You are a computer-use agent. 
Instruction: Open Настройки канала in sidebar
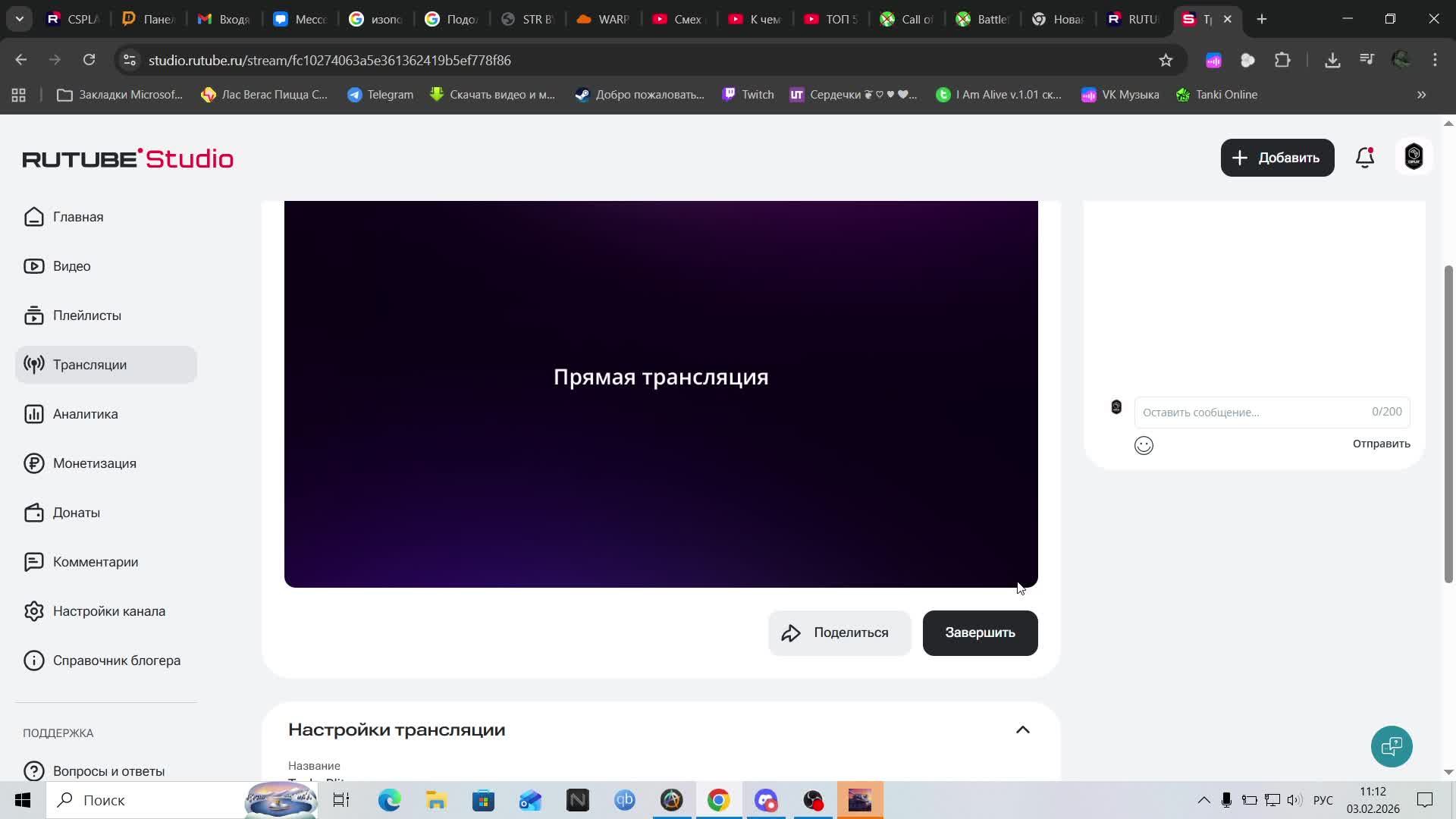(108, 611)
